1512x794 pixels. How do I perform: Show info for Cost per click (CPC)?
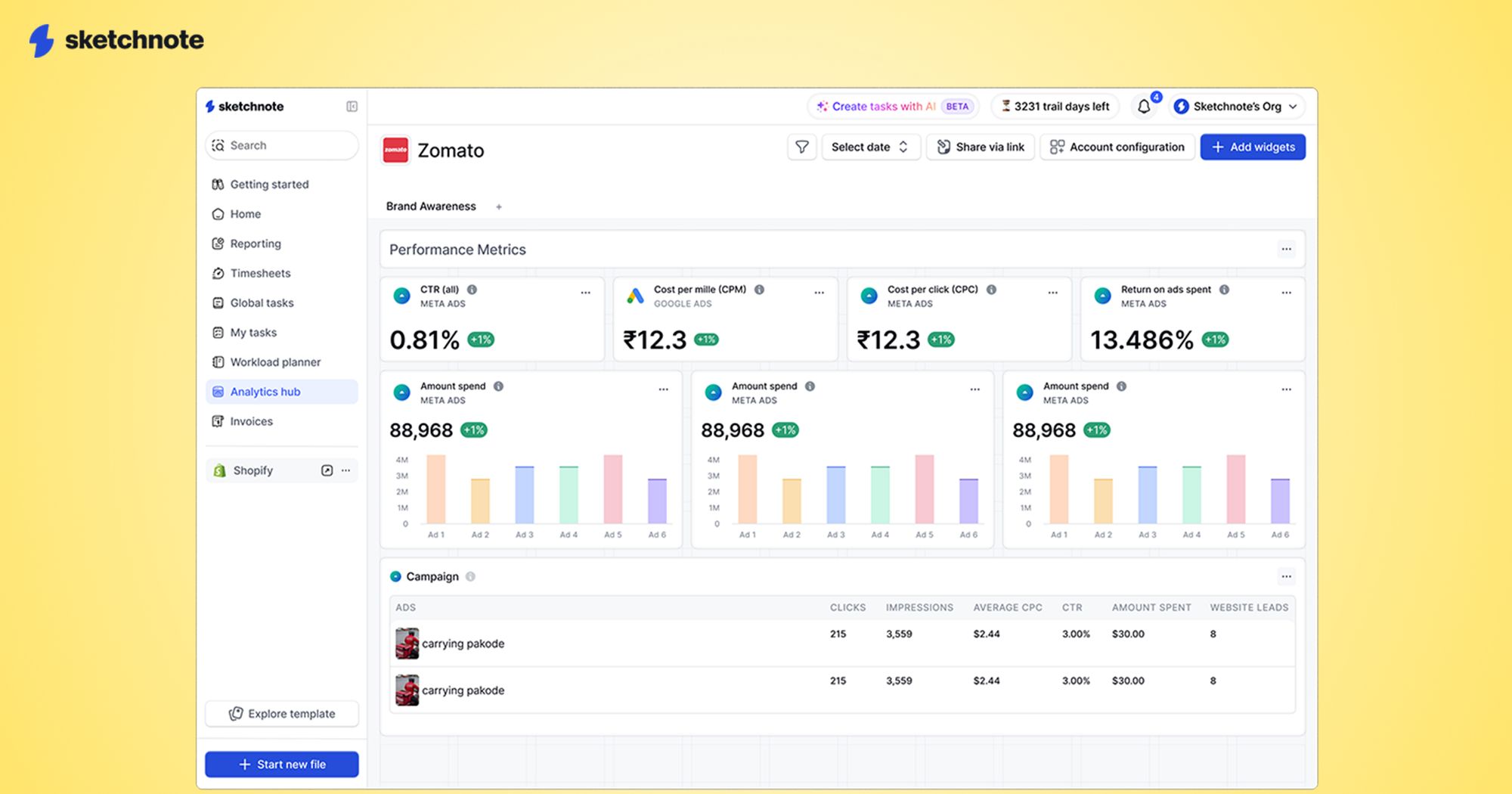pyautogui.click(x=991, y=290)
